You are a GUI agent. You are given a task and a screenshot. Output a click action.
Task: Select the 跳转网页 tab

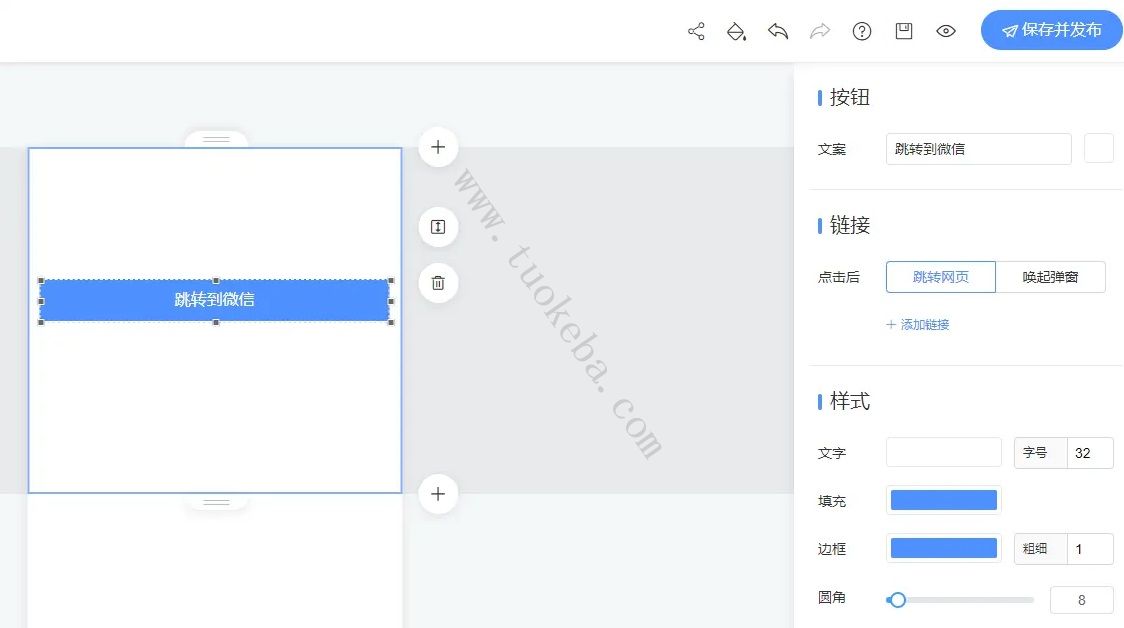940,277
